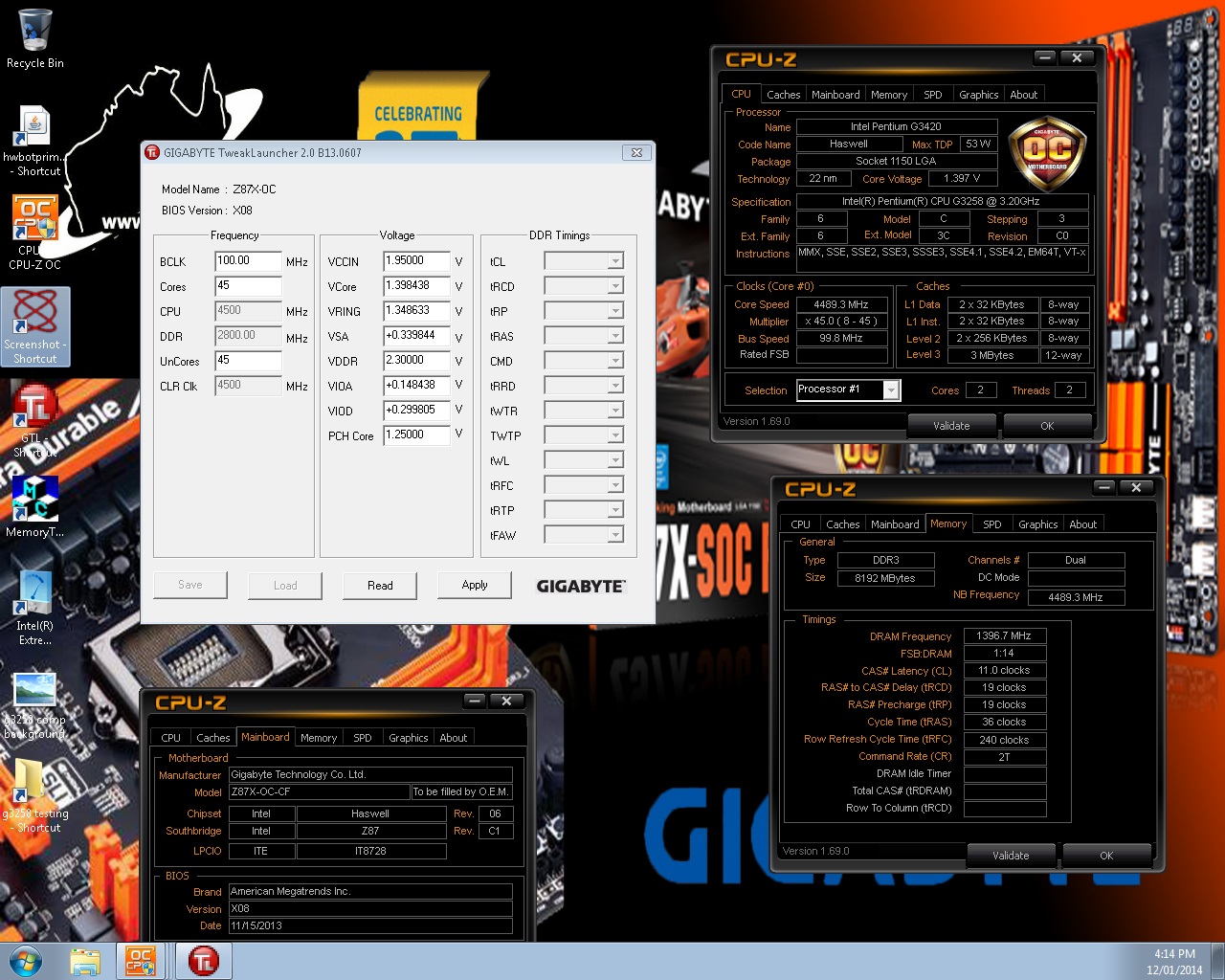Click Validate in CPU-Z Memory window
This screenshot has width=1225, height=980.
click(1011, 856)
